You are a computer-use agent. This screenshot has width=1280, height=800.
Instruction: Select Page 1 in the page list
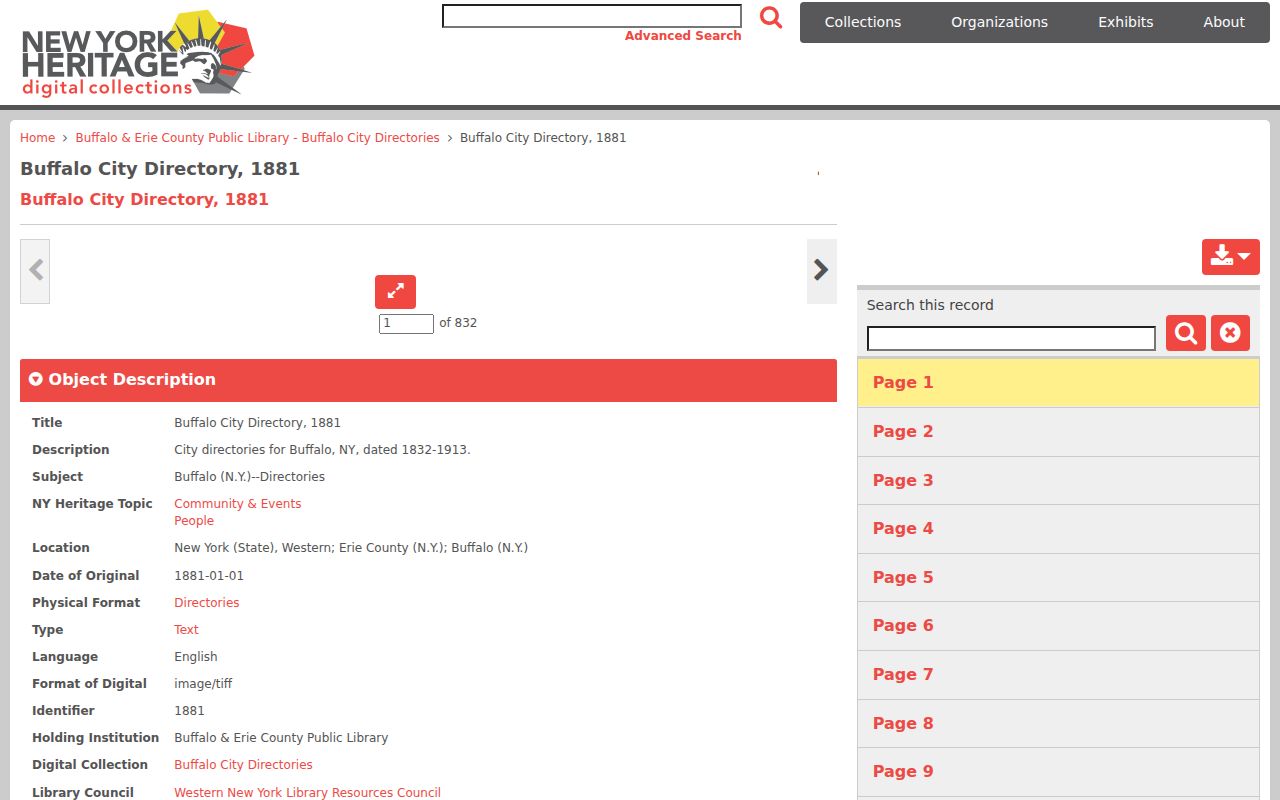click(1058, 383)
